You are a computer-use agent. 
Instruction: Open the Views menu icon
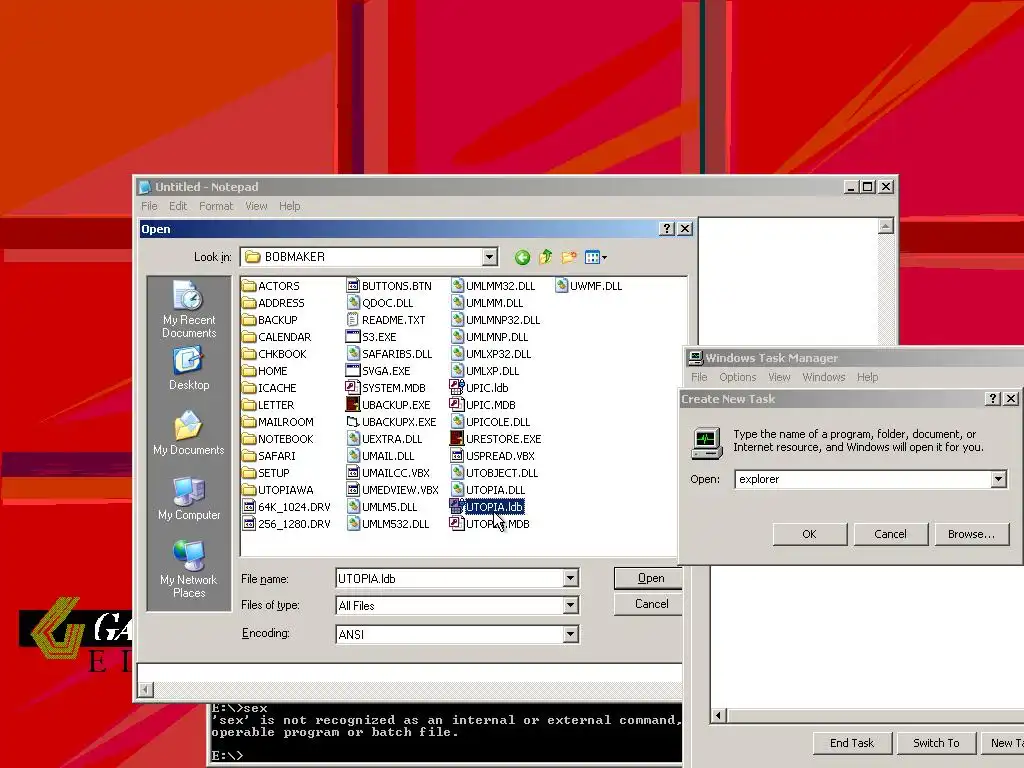(x=596, y=257)
